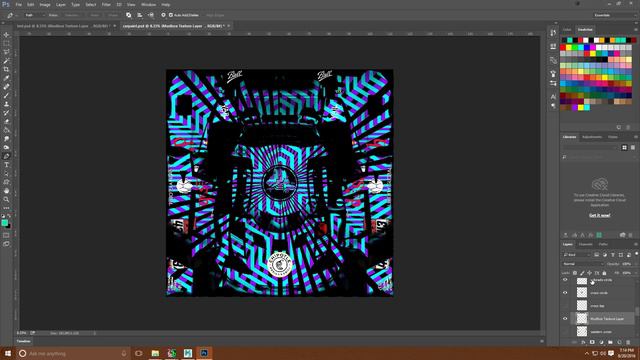This screenshot has width=640, height=360.
Task: Open pen options gear dropdown
Action: [x=163, y=15]
